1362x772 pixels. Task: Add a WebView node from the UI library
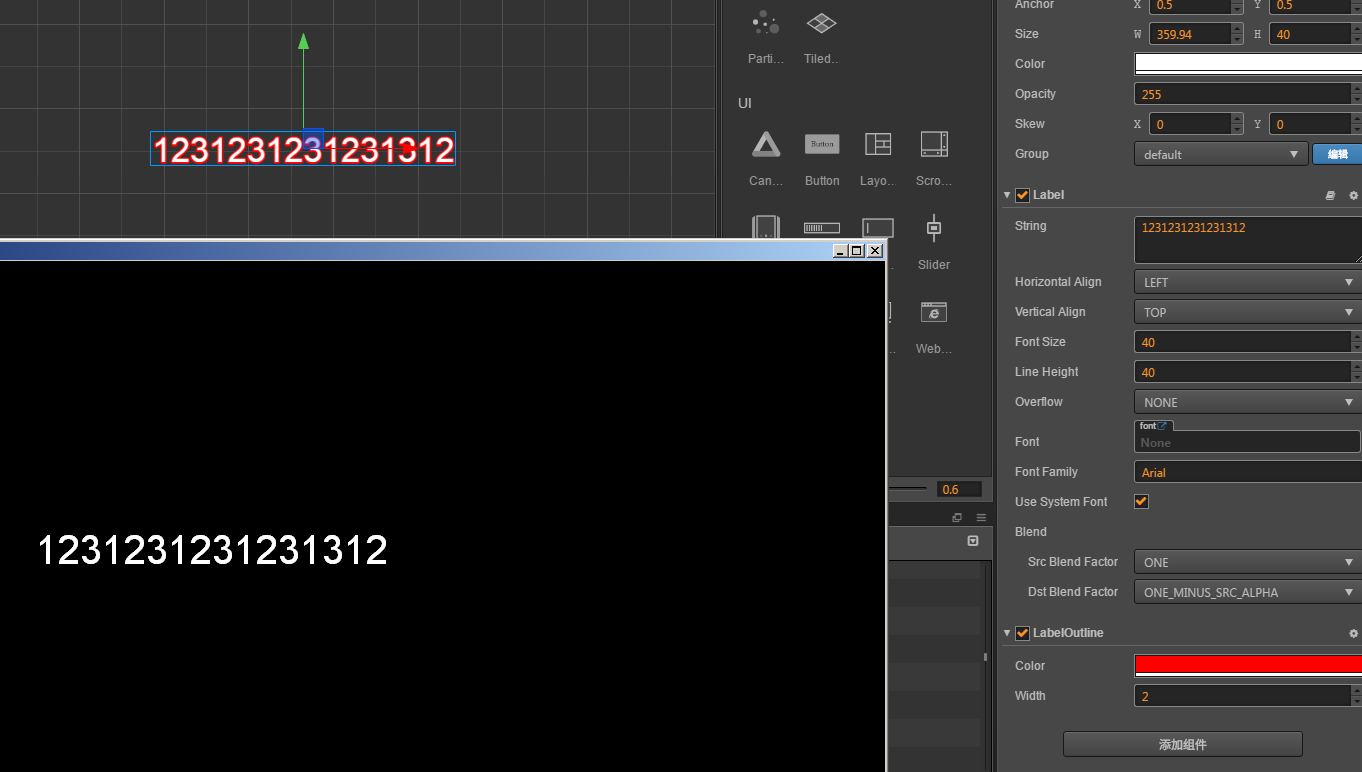pos(934,313)
